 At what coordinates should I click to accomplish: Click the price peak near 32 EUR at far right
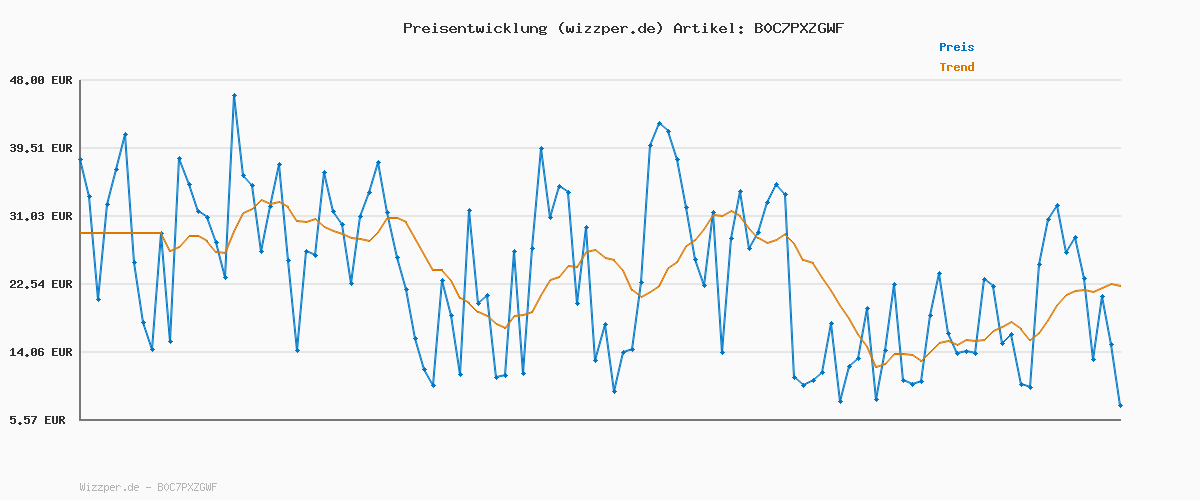(1057, 205)
